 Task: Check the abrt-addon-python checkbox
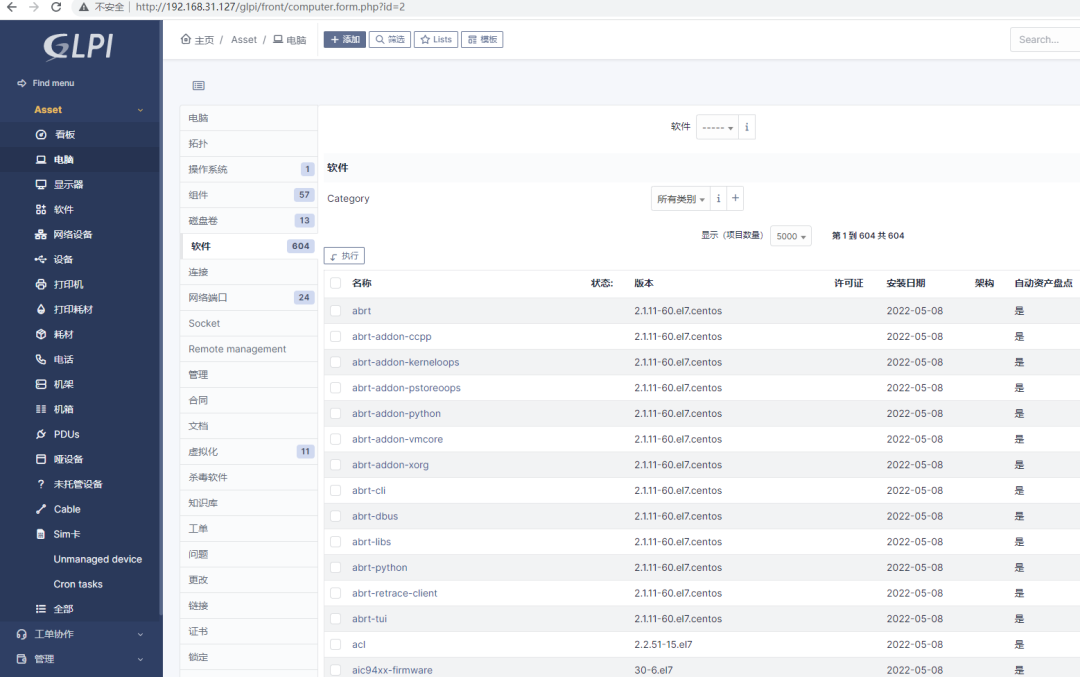pos(335,413)
